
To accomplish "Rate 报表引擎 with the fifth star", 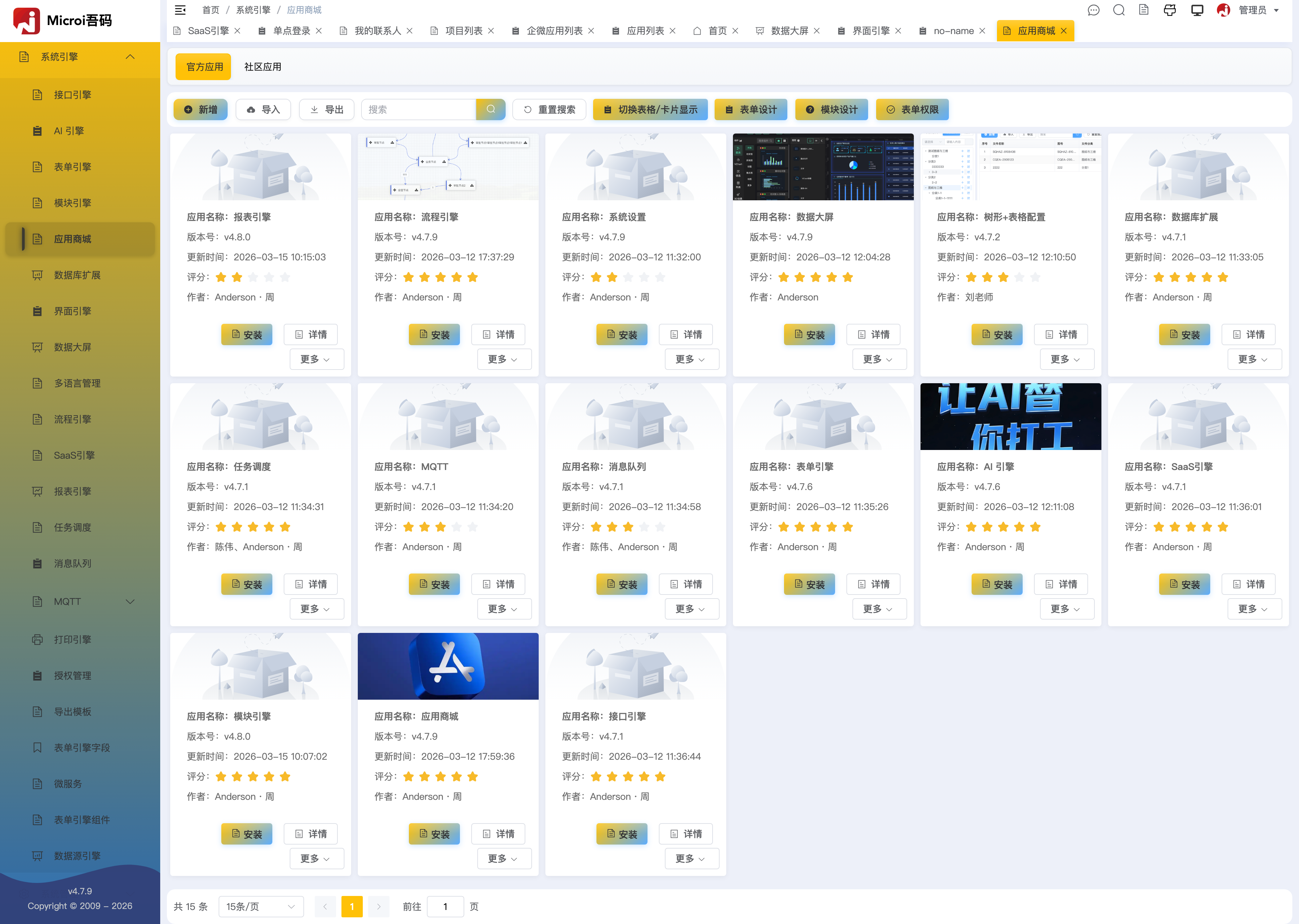I will tap(285, 277).
